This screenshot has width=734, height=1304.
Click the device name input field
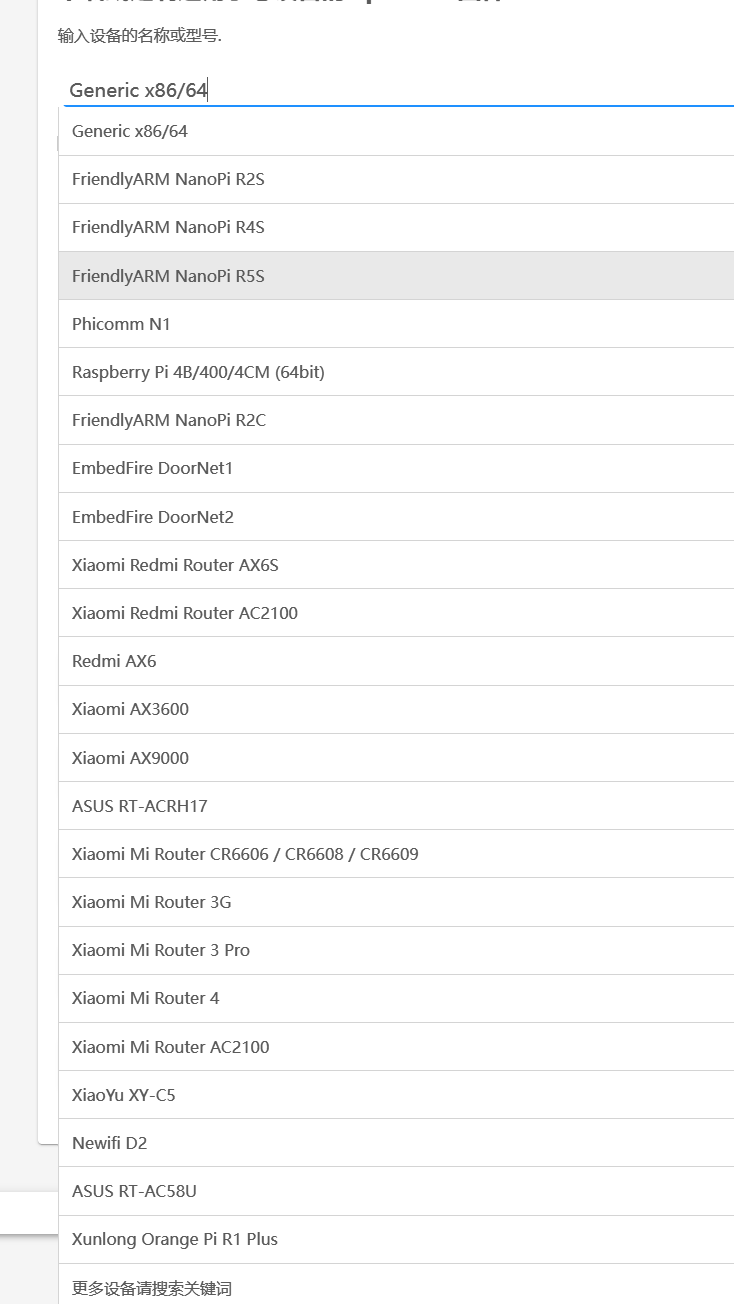click(400, 90)
